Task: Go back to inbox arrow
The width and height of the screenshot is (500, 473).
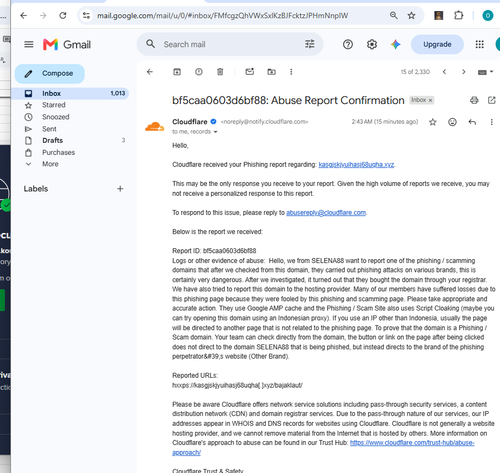Action: pos(150,72)
